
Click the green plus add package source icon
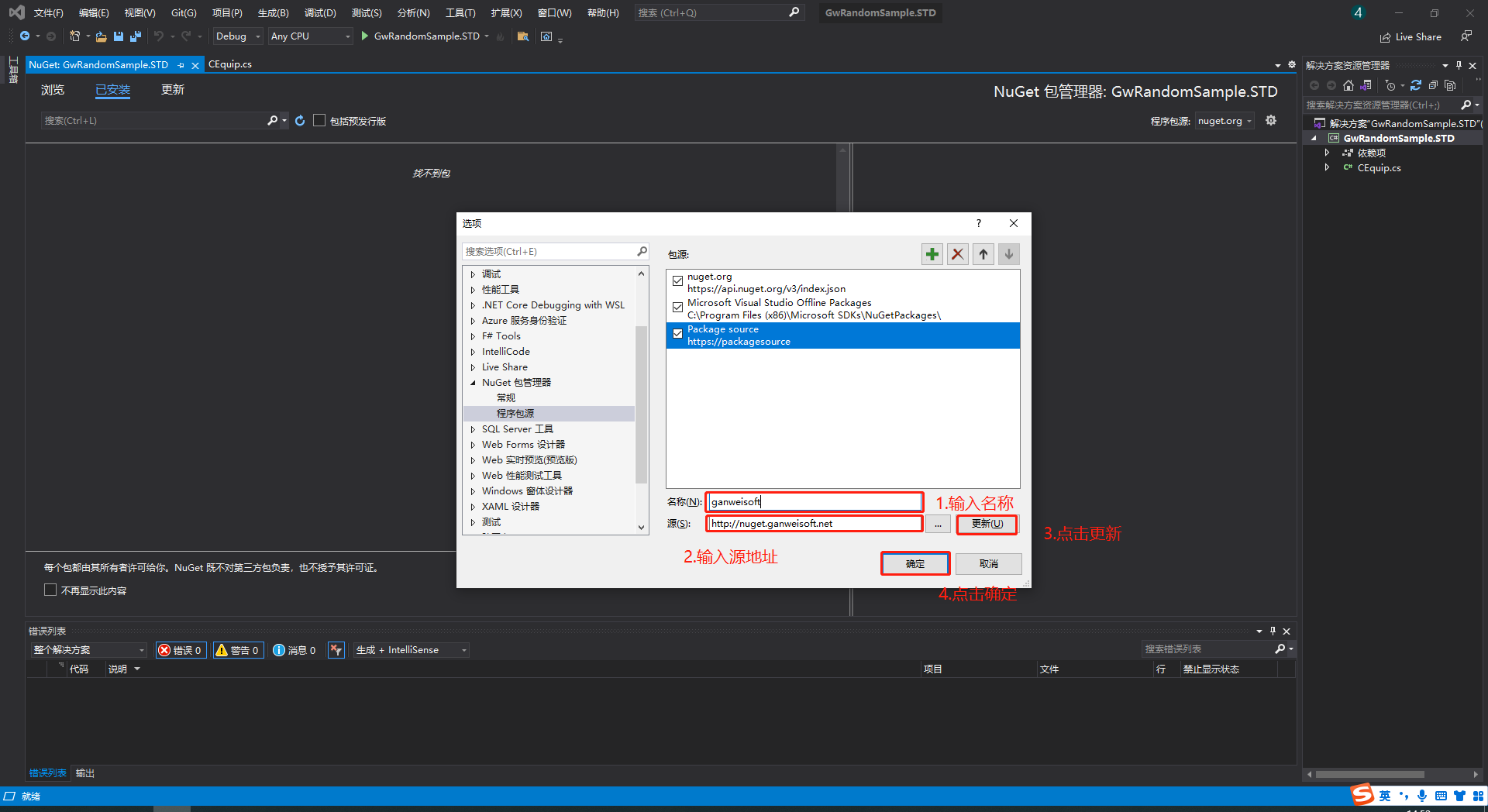(932, 254)
